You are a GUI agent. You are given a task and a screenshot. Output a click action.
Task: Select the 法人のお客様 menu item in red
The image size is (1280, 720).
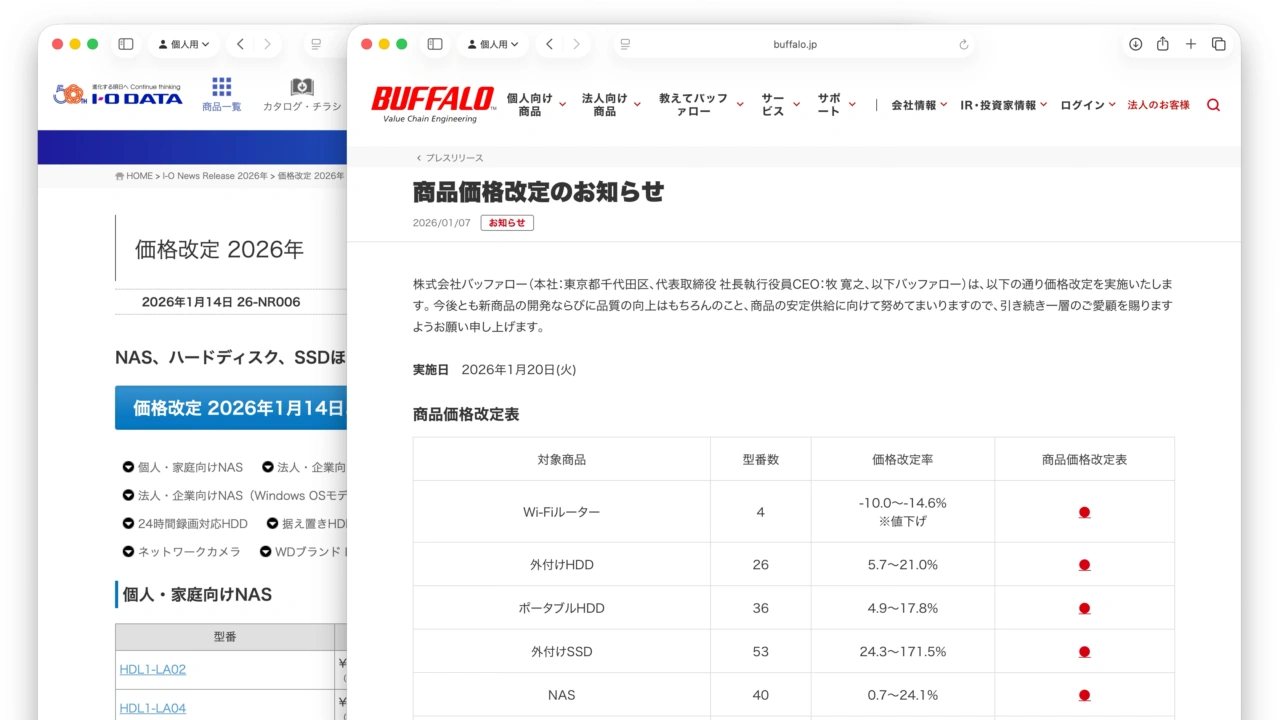1156,104
